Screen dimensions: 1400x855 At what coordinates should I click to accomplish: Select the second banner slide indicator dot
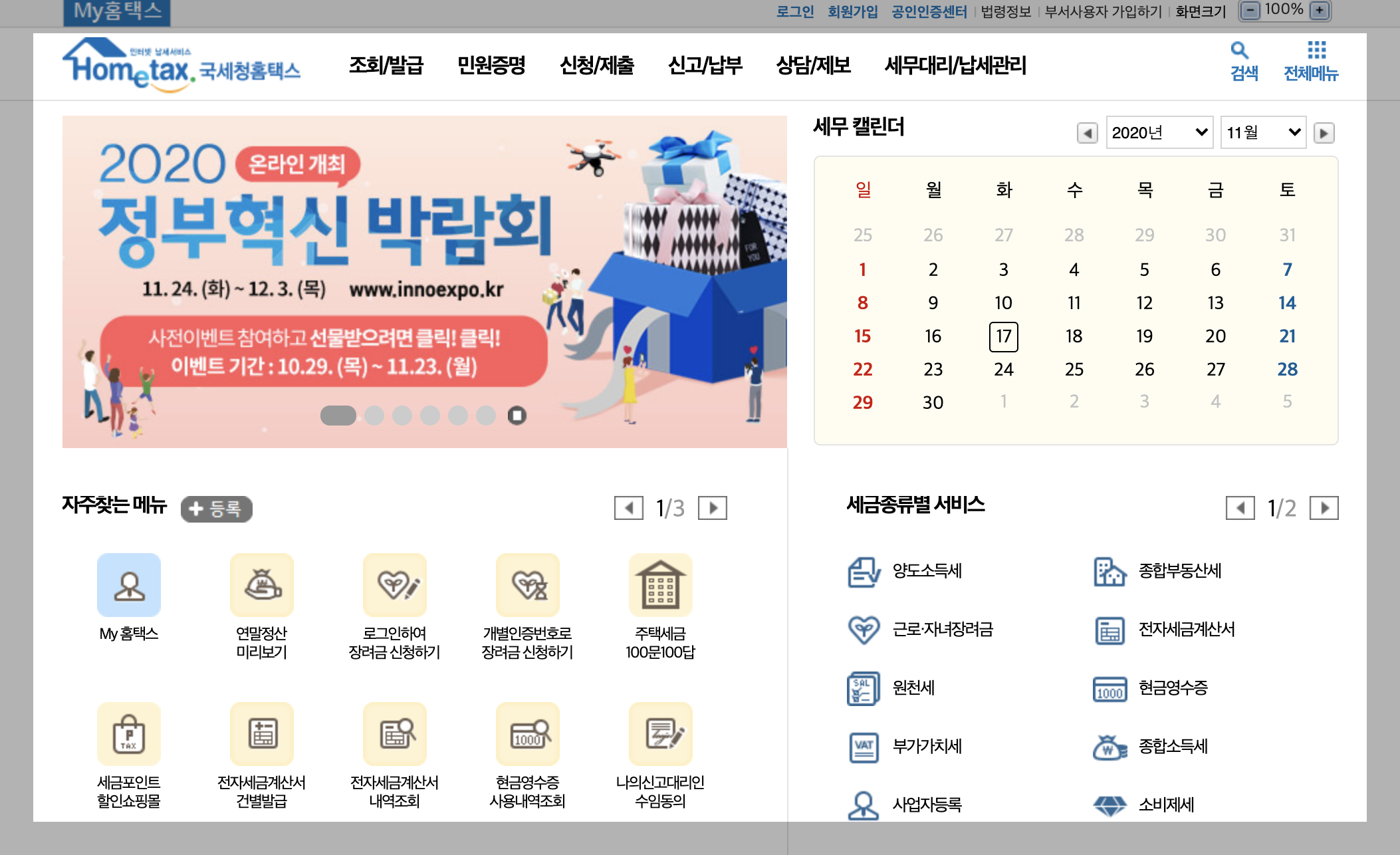[x=374, y=416]
